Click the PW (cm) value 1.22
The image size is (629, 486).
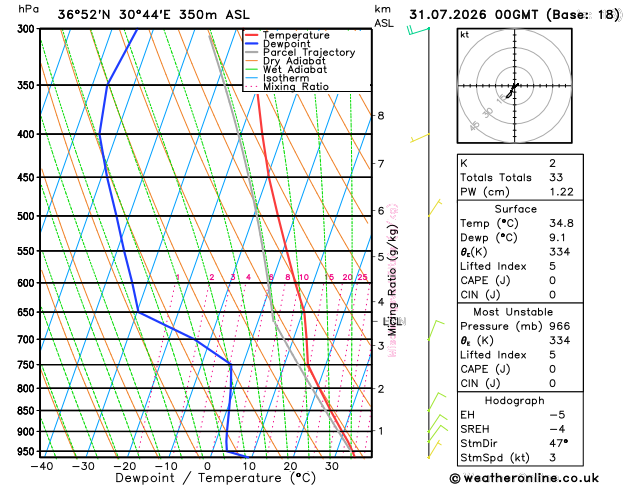pos(561,192)
